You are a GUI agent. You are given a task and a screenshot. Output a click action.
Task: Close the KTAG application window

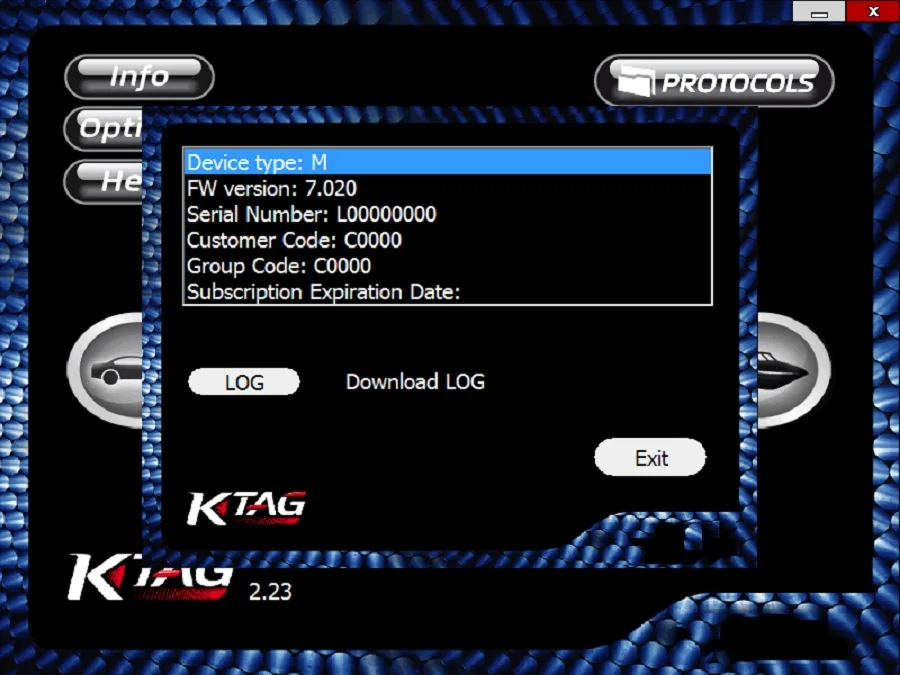pos(873,11)
